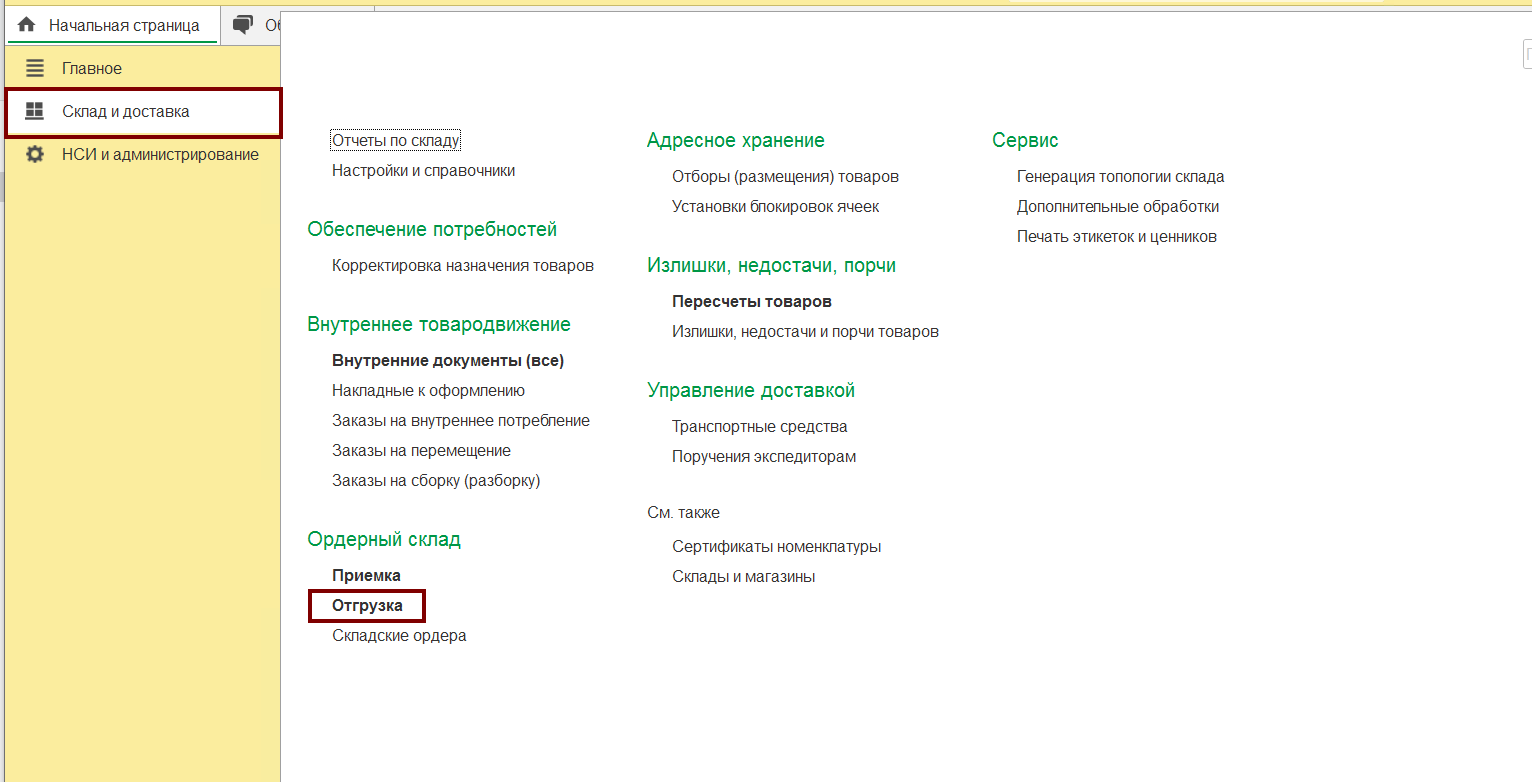This screenshot has height=782, width=1532.
Task: Open the Отгрузка link
Action: click(368, 606)
